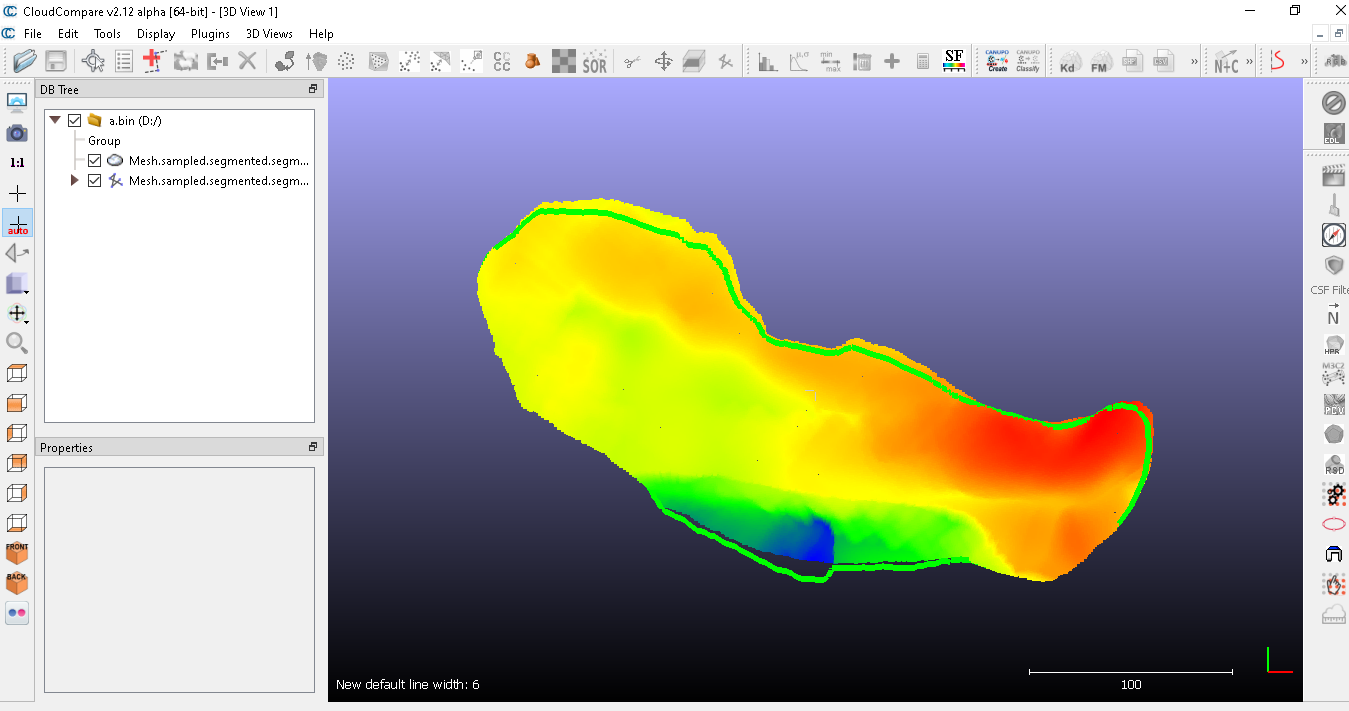Click the CANUPO Classify plugin icon
The height and width of the screenshot is (711, 1349).
1027,62
